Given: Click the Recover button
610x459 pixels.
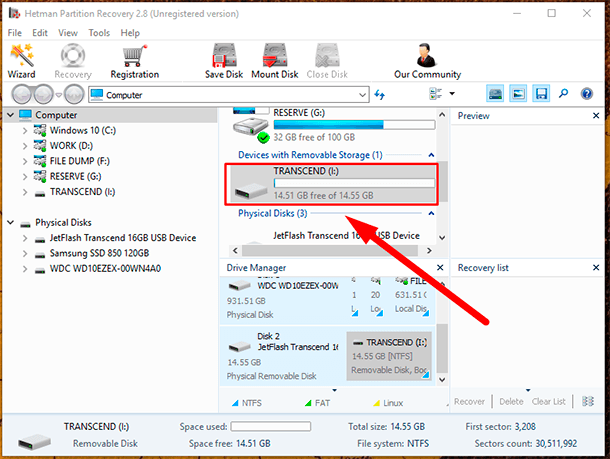Looking at the screenshot, I should (469, 401).
